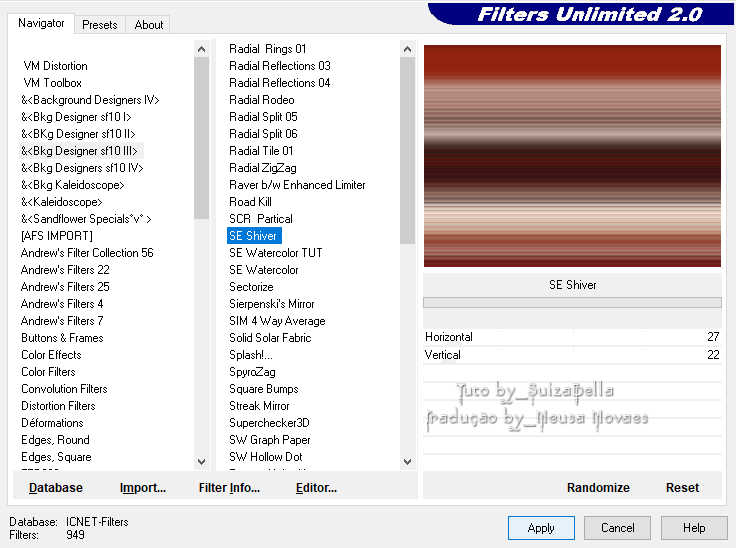This screenshot has height=548, width=736.
Task: Click the Apply button
Action: [x=541, y=528]
